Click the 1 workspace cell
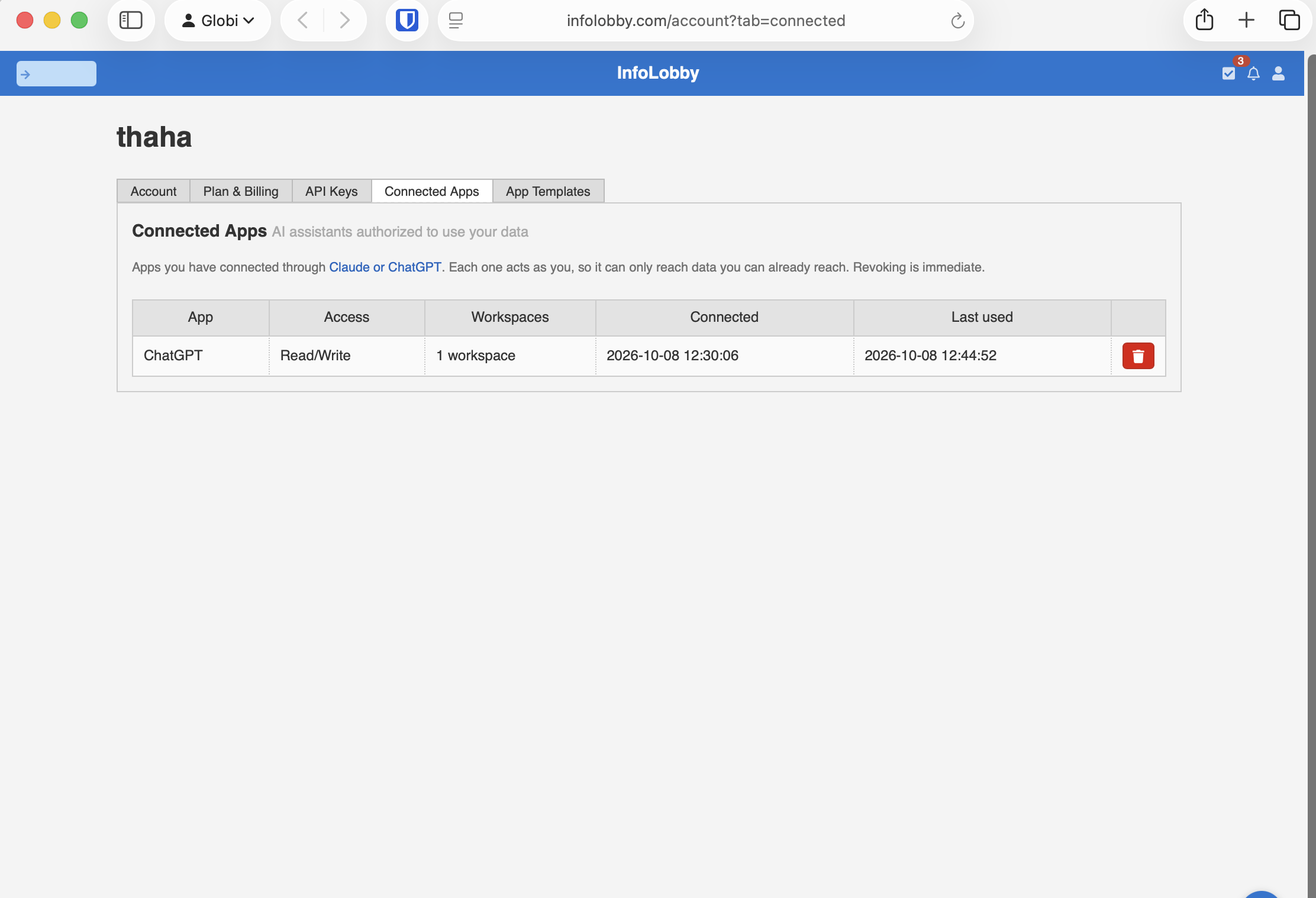1316x898 pixels. [510, 356]
